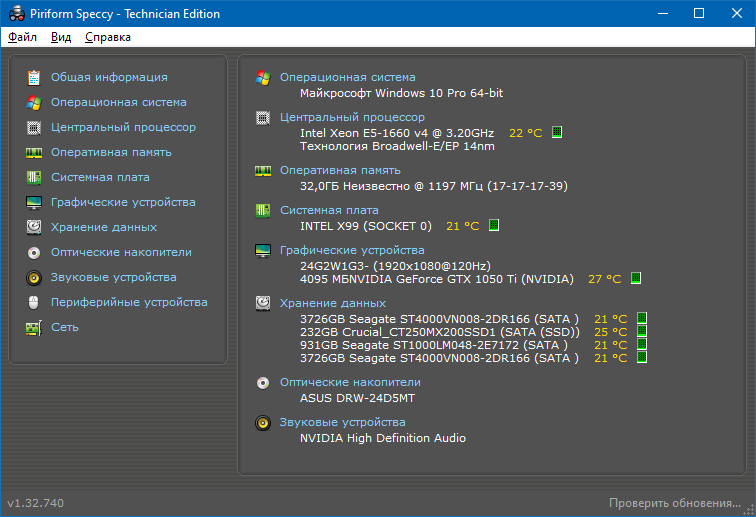This screenshot has width=756, height=517.
Task: Click the CPU temperature graph icon next to 22 °C
Action: click(557, 132)
